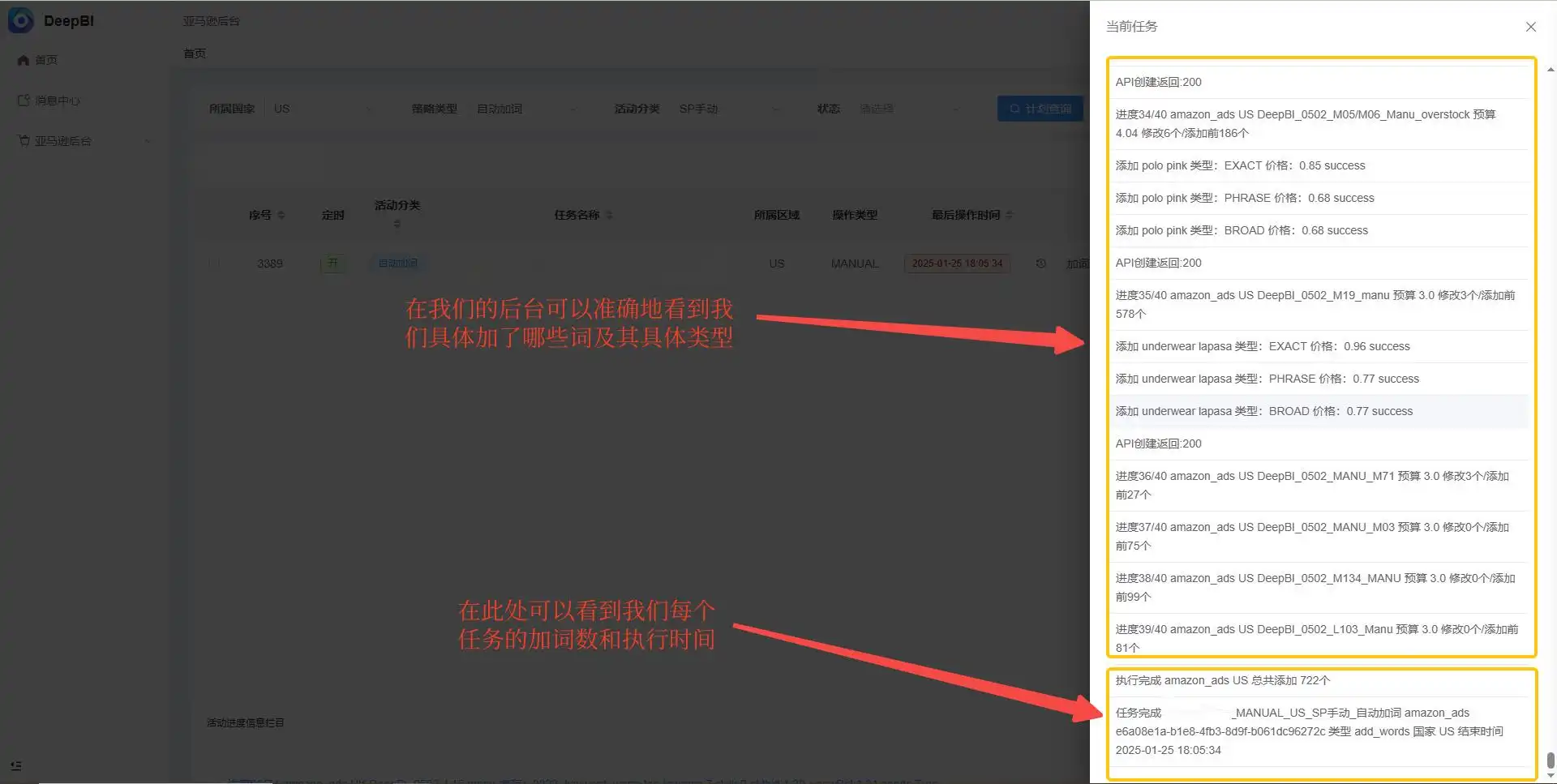Click the history clock icon in row 3389
The width and height of the screenshot is (1557, 784).
coord(1040,263)
